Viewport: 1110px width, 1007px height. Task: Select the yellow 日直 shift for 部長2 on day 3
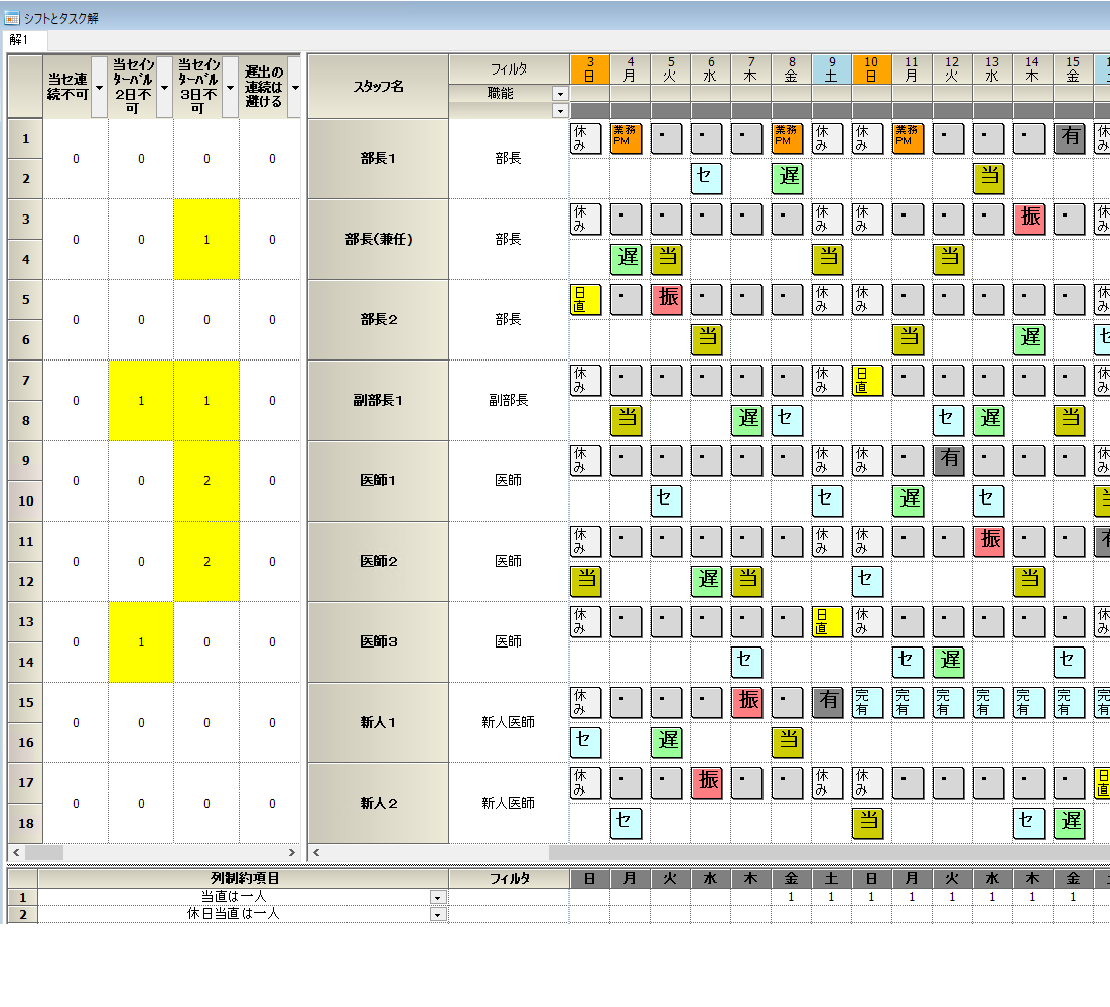point(585,299)
